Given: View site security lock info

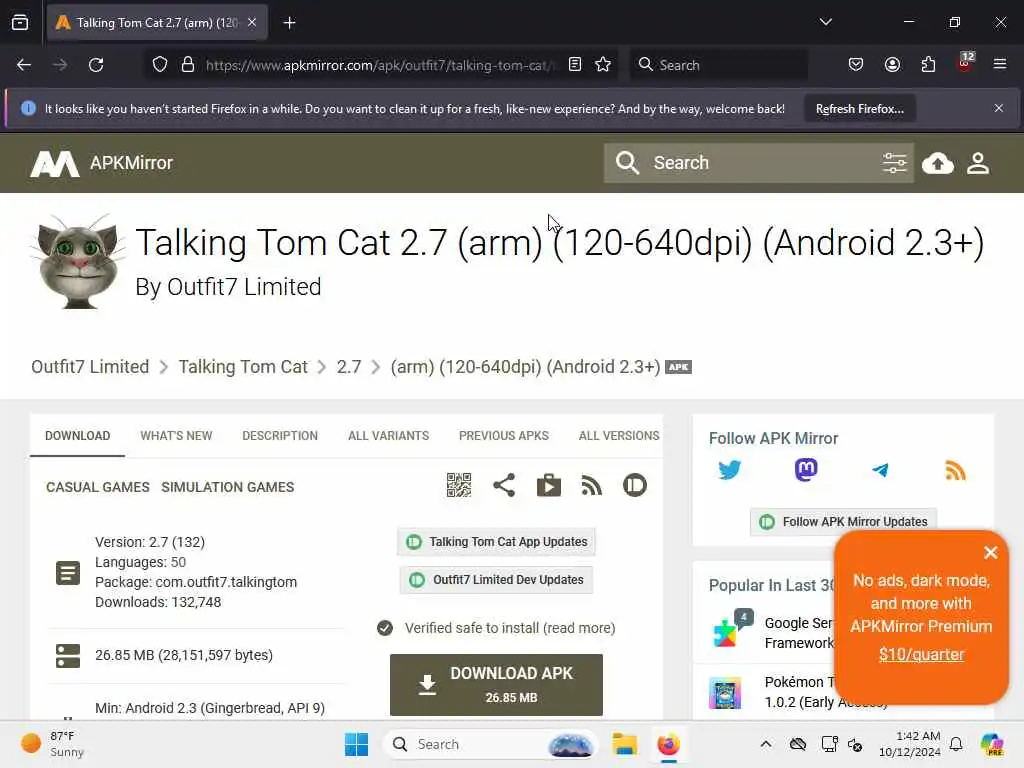Looking at the screenshot, I should [x=188, y=65].
